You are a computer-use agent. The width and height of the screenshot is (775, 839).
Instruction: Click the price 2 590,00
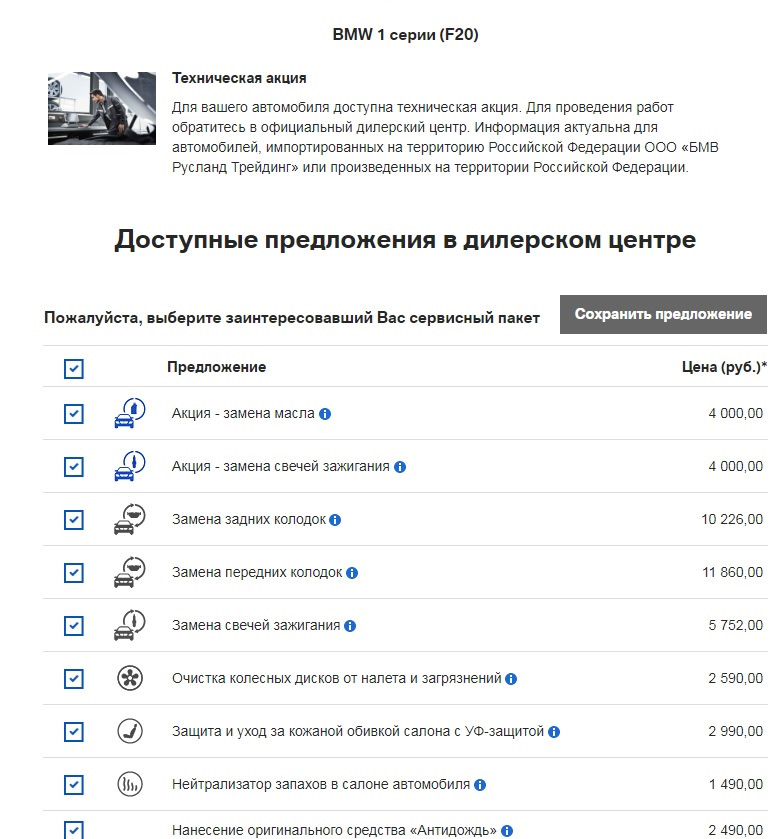[x=735, y=678]
